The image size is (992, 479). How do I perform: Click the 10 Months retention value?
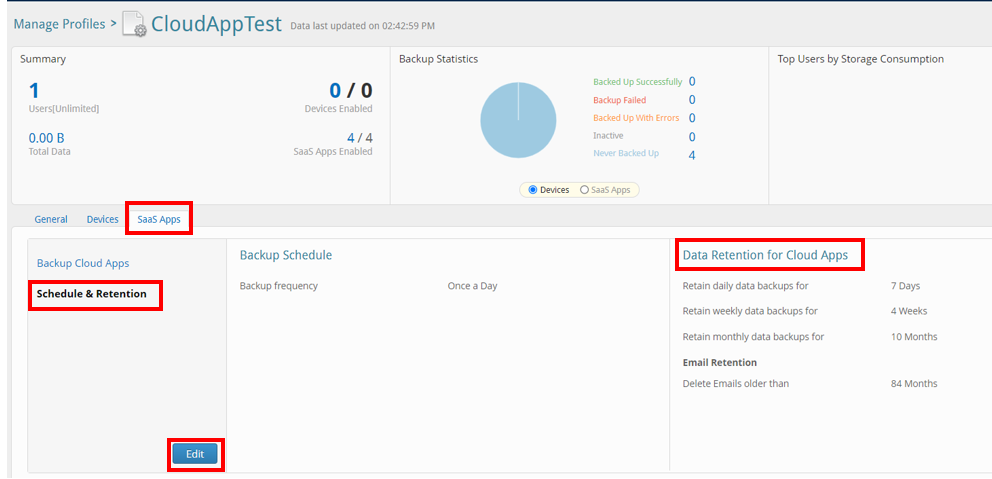pos(914,337)
